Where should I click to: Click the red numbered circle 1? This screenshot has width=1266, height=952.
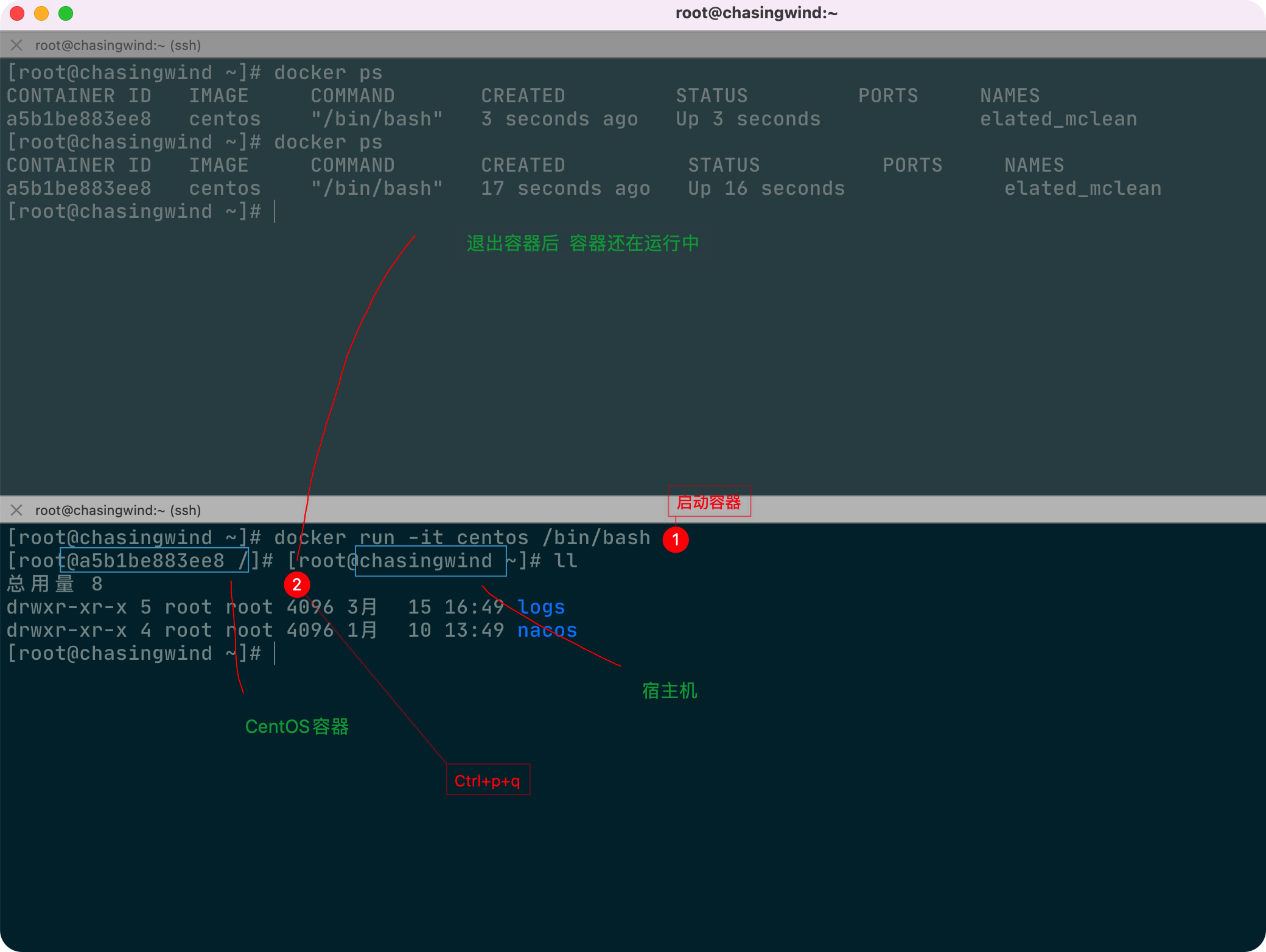675,539
